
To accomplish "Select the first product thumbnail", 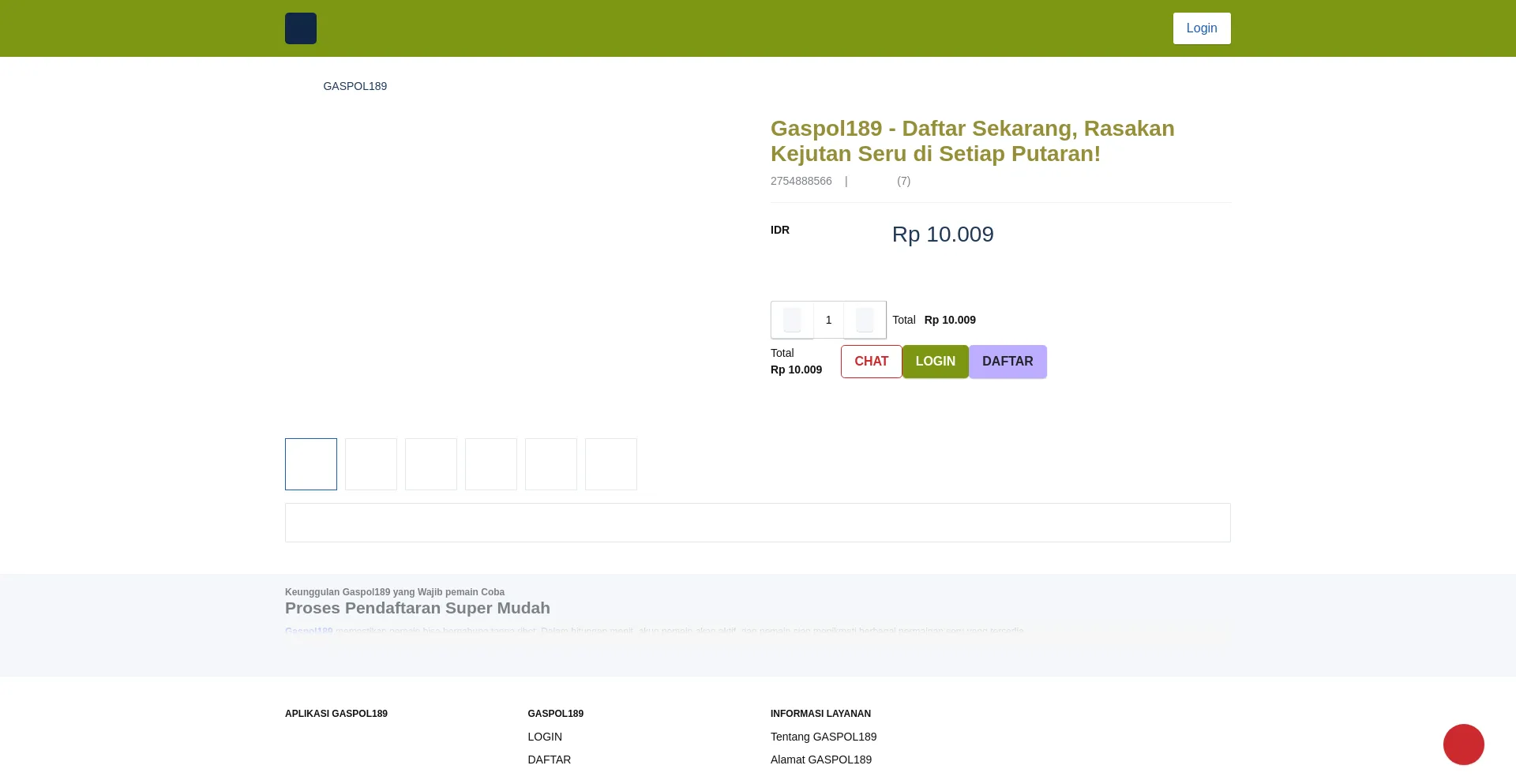I will [310, 463].
